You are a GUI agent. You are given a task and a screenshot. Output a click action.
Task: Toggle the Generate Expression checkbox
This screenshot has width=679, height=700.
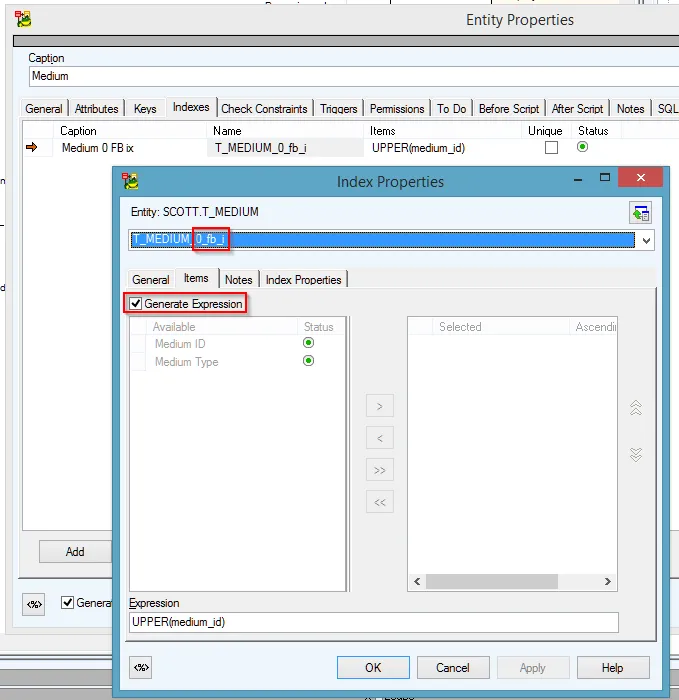coord(136,304)
